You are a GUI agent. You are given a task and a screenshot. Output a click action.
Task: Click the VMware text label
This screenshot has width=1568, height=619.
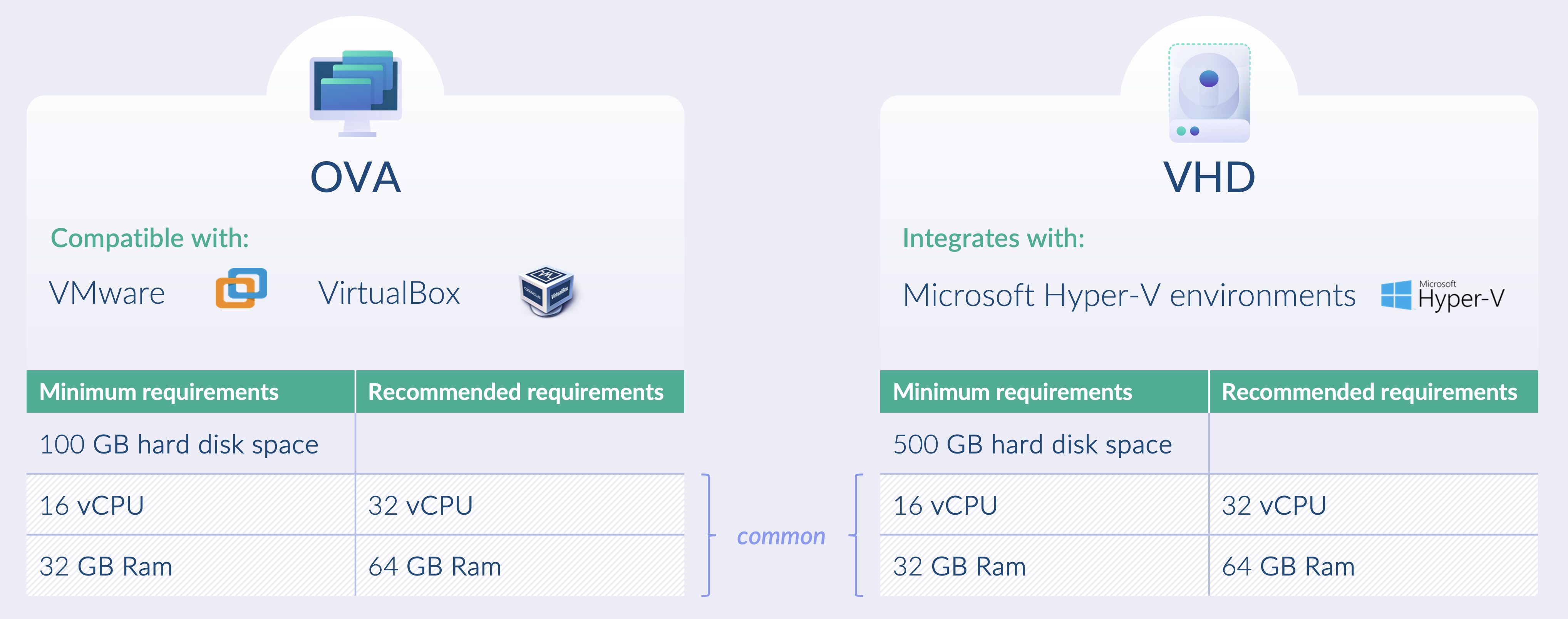[x=107, y=293]
